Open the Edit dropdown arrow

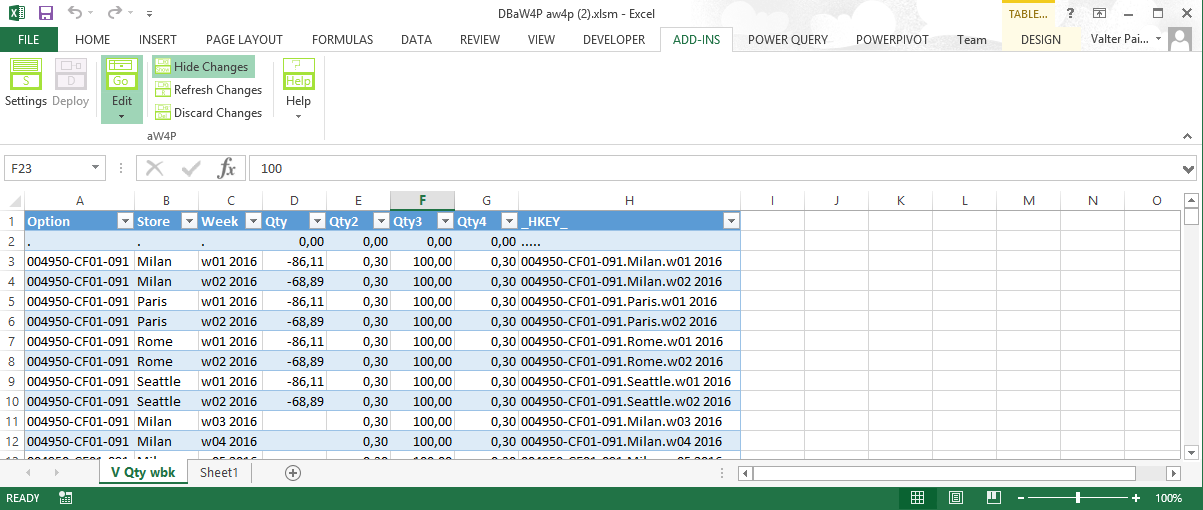(122, 116)
